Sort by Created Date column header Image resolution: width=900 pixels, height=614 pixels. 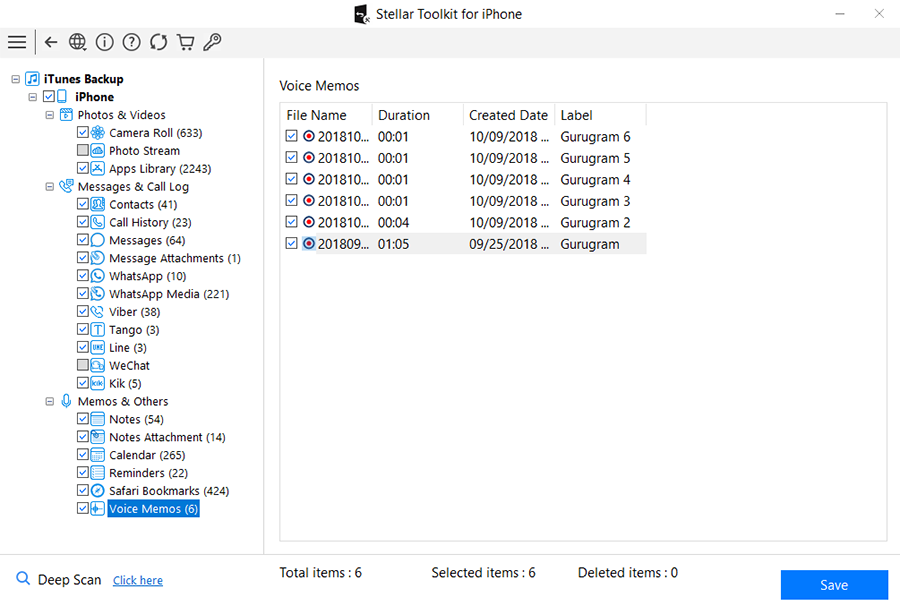click(x=509, y=115)
